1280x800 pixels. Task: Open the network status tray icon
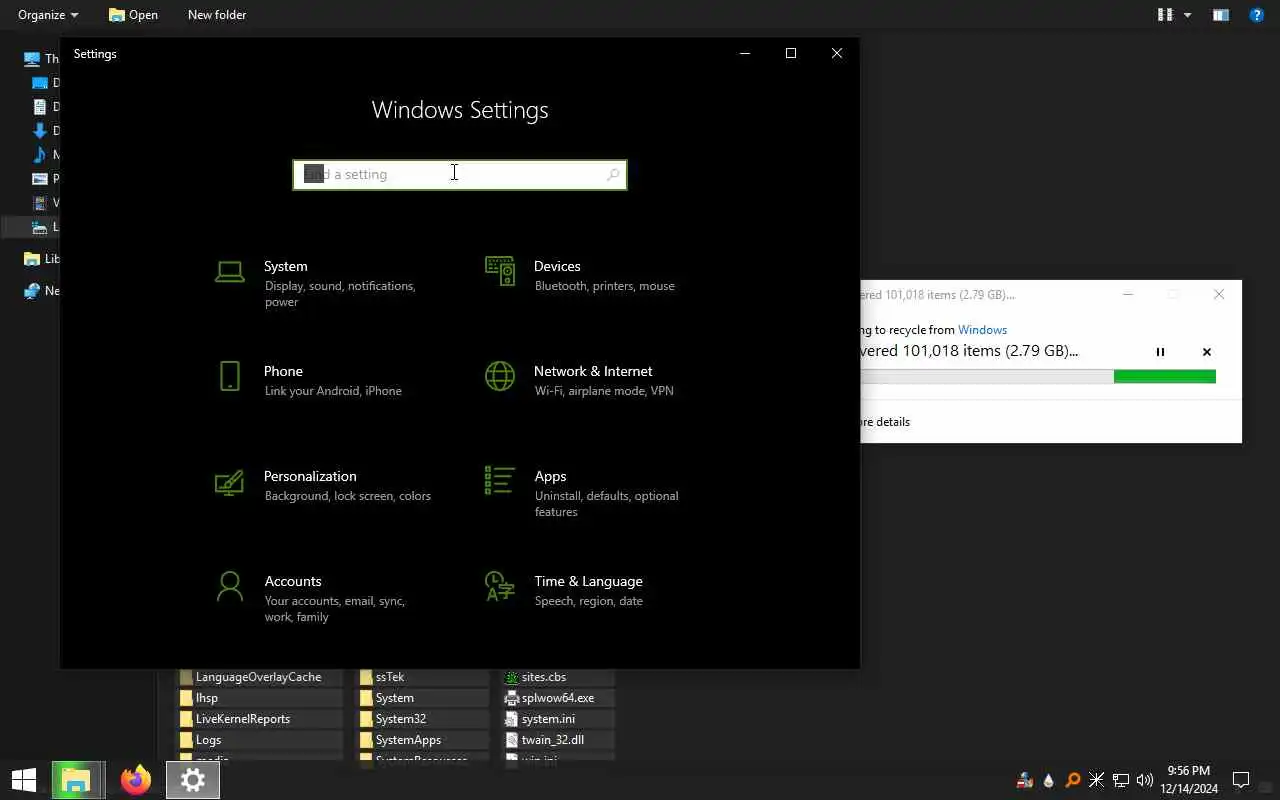[x=1121, y=780]
